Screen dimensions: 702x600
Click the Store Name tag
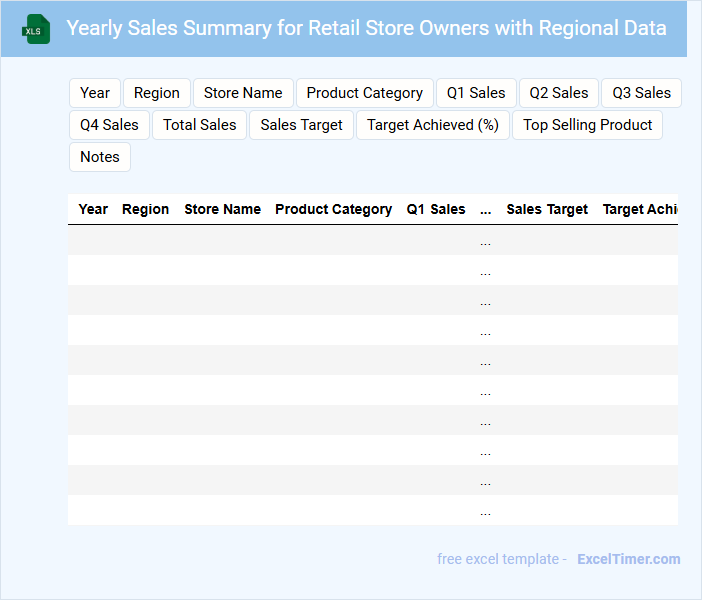click(243, 93)
